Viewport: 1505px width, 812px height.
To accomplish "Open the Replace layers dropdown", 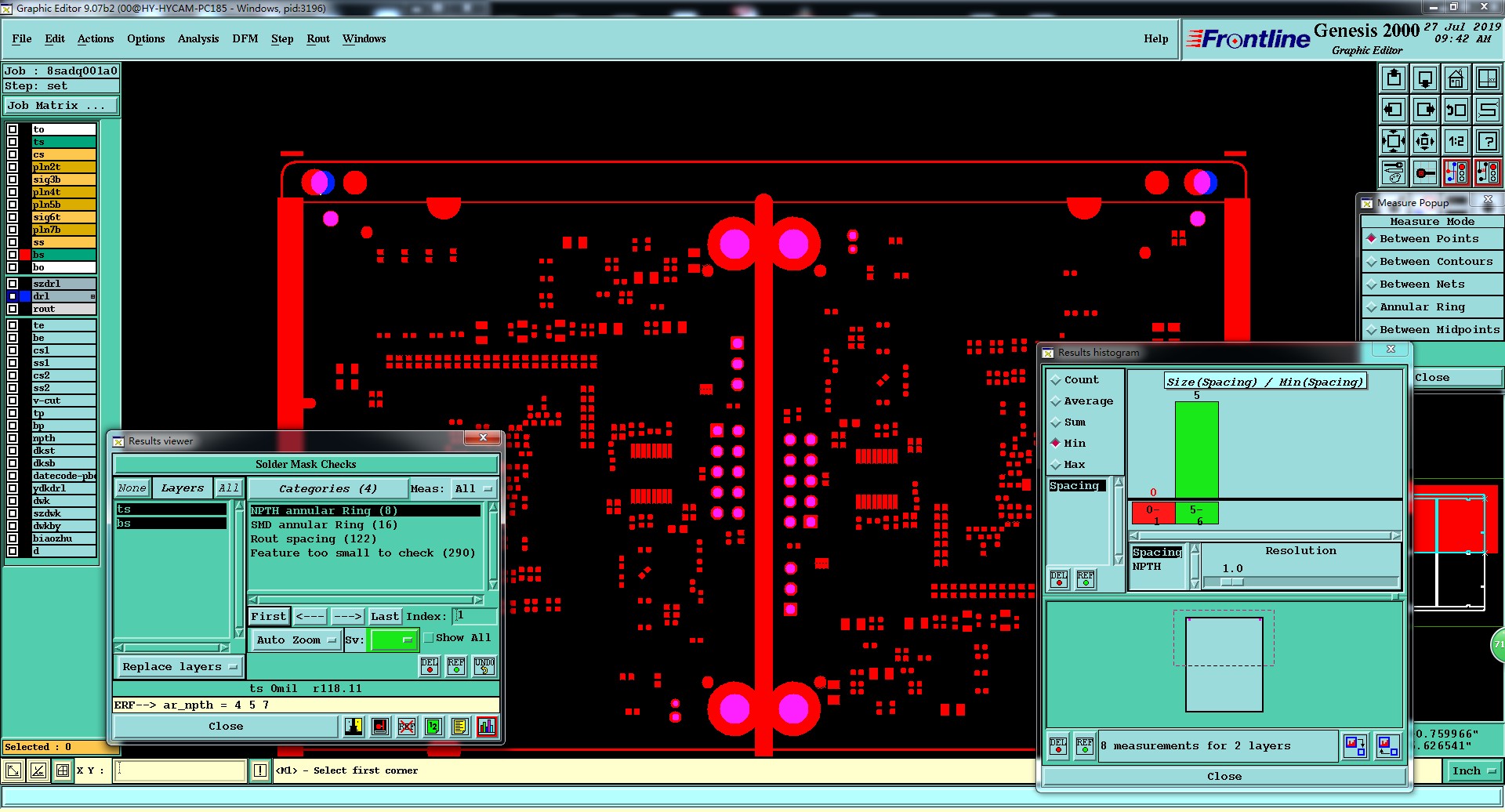I will (180, 667).
